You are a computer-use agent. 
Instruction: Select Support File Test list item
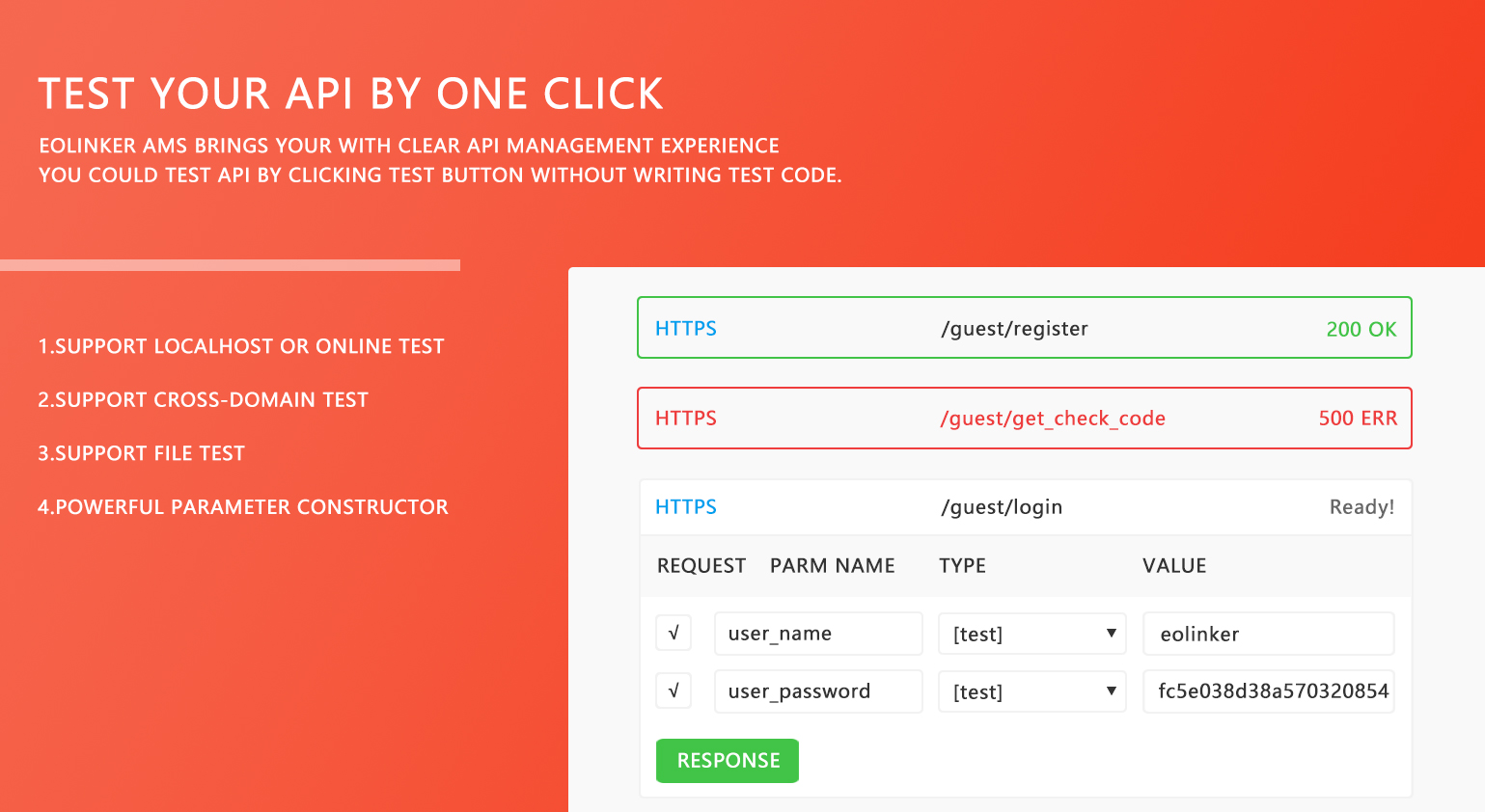click(x=142, y=453)
